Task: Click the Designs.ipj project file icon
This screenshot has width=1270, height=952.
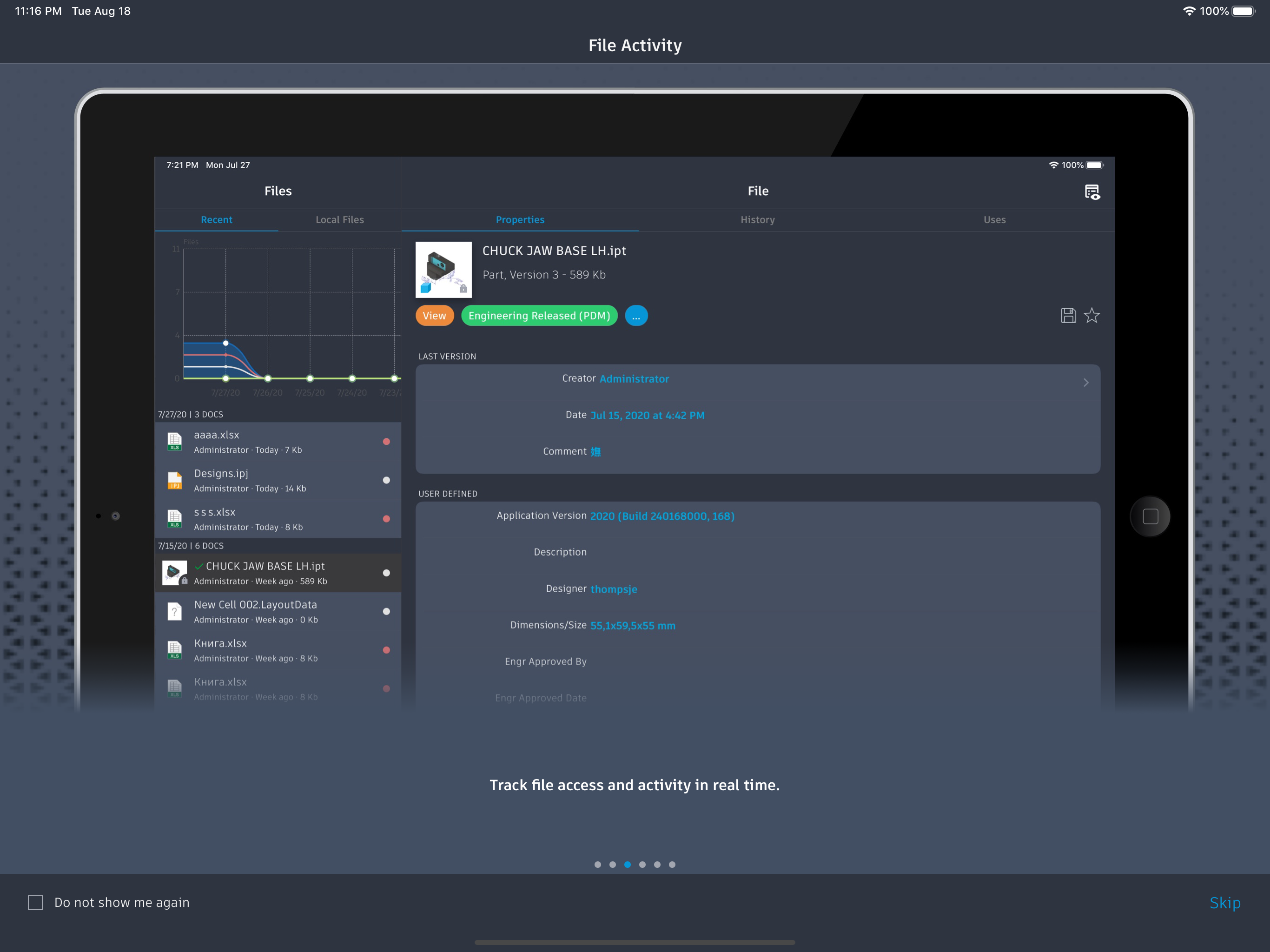Action: 174,480
